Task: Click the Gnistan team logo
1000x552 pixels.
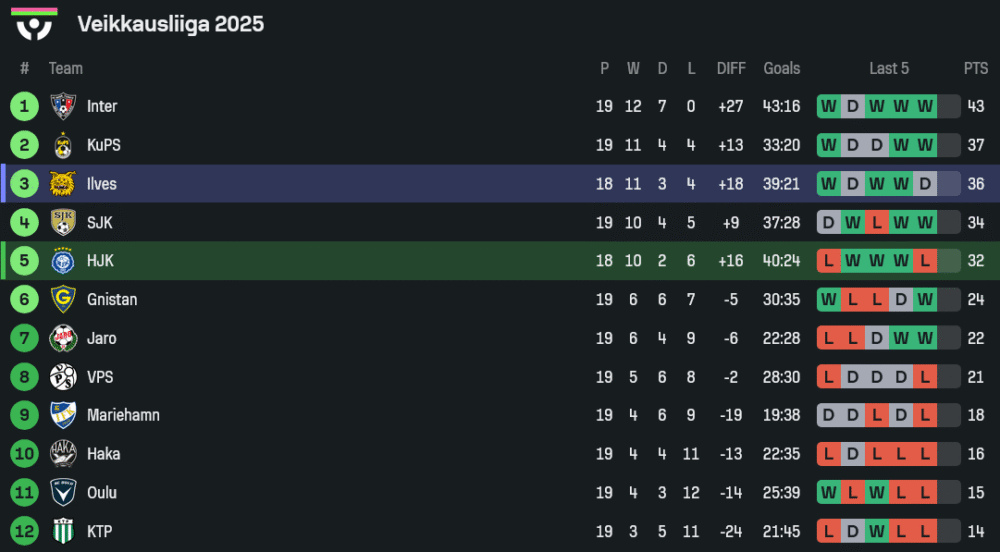Action: click(63, 299)
